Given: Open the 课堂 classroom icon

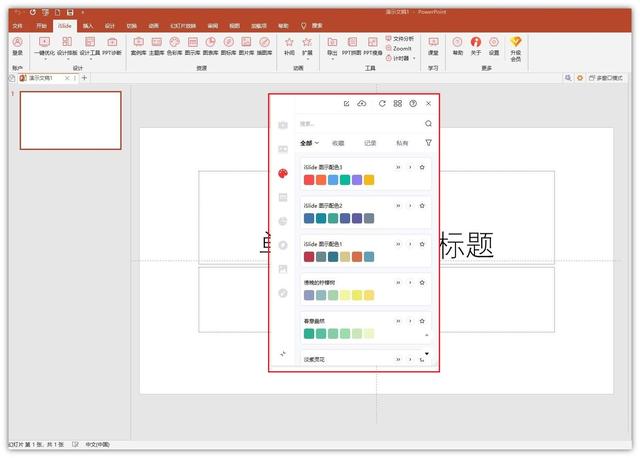Looking at the screenshot, I should [x=433, y=46].
